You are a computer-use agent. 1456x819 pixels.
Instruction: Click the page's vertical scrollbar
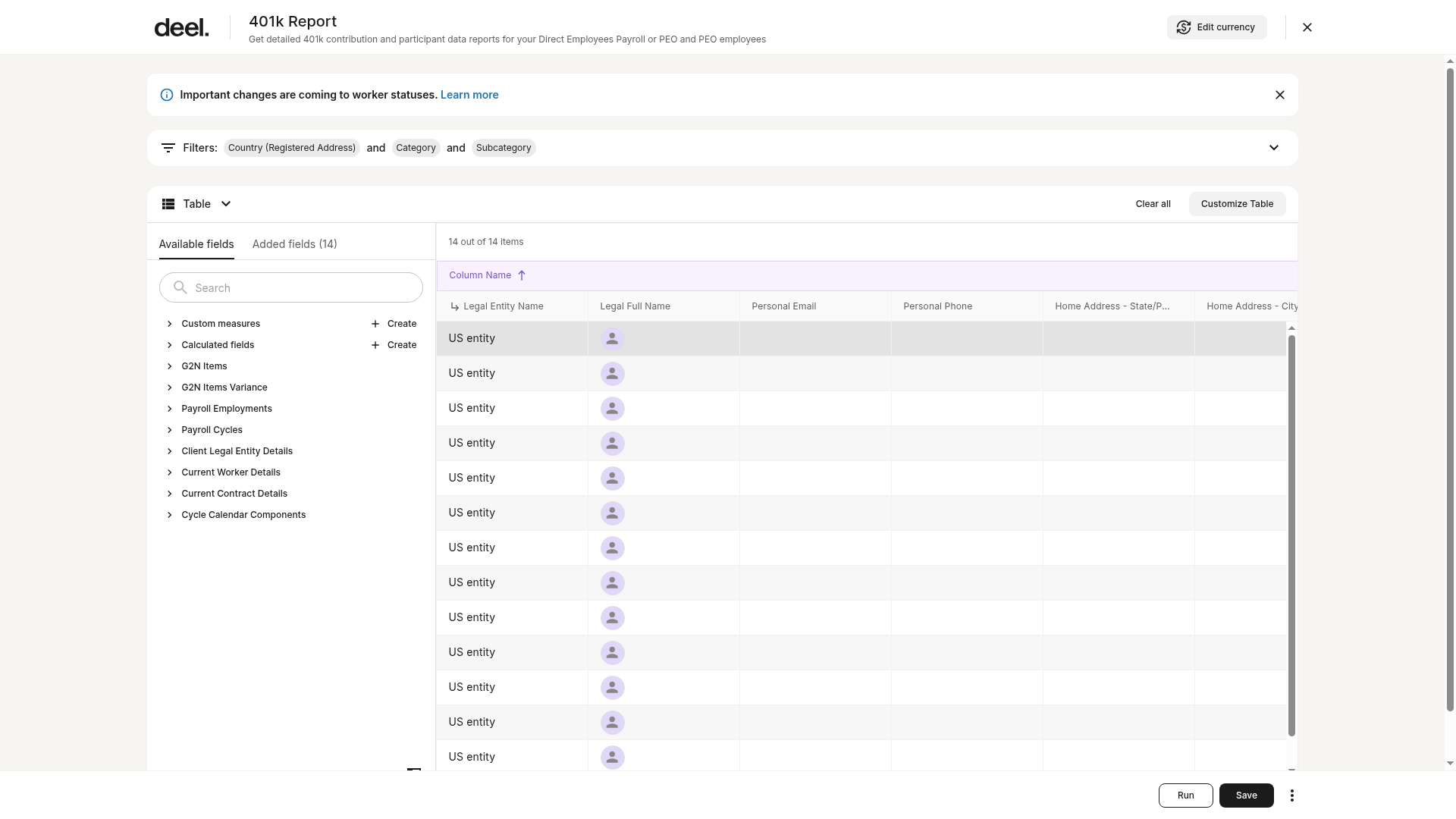coord(1450,389)
